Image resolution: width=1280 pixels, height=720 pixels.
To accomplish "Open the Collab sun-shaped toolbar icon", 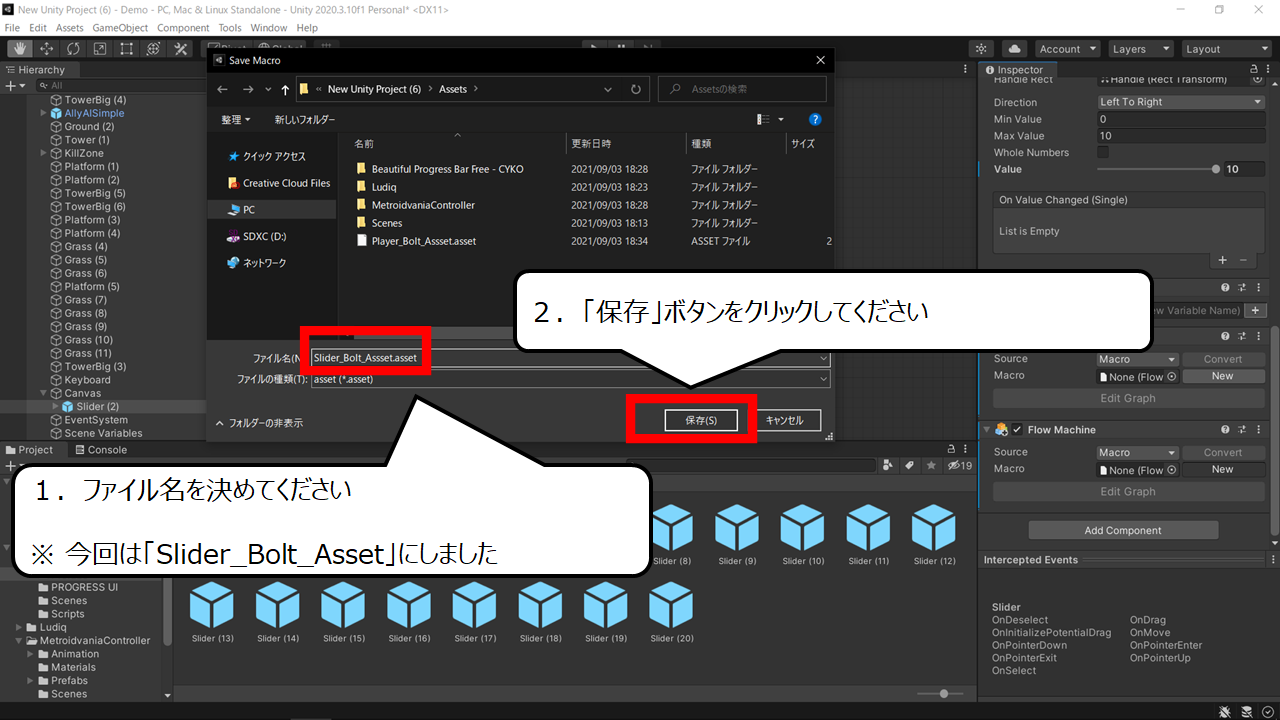I will [982, 49].
